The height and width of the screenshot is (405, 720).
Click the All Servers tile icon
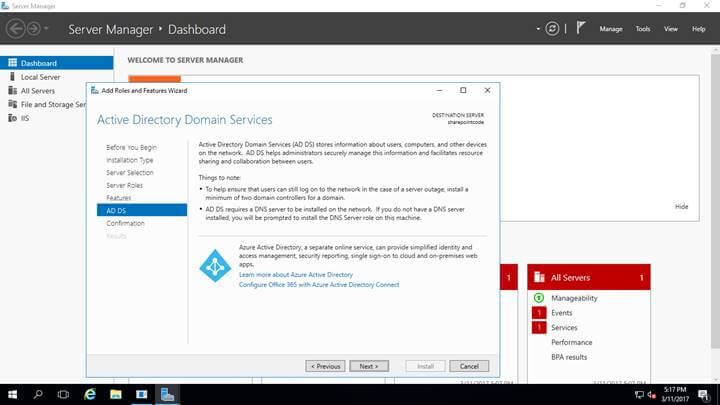pyautogui.click(x=539, y=277)
